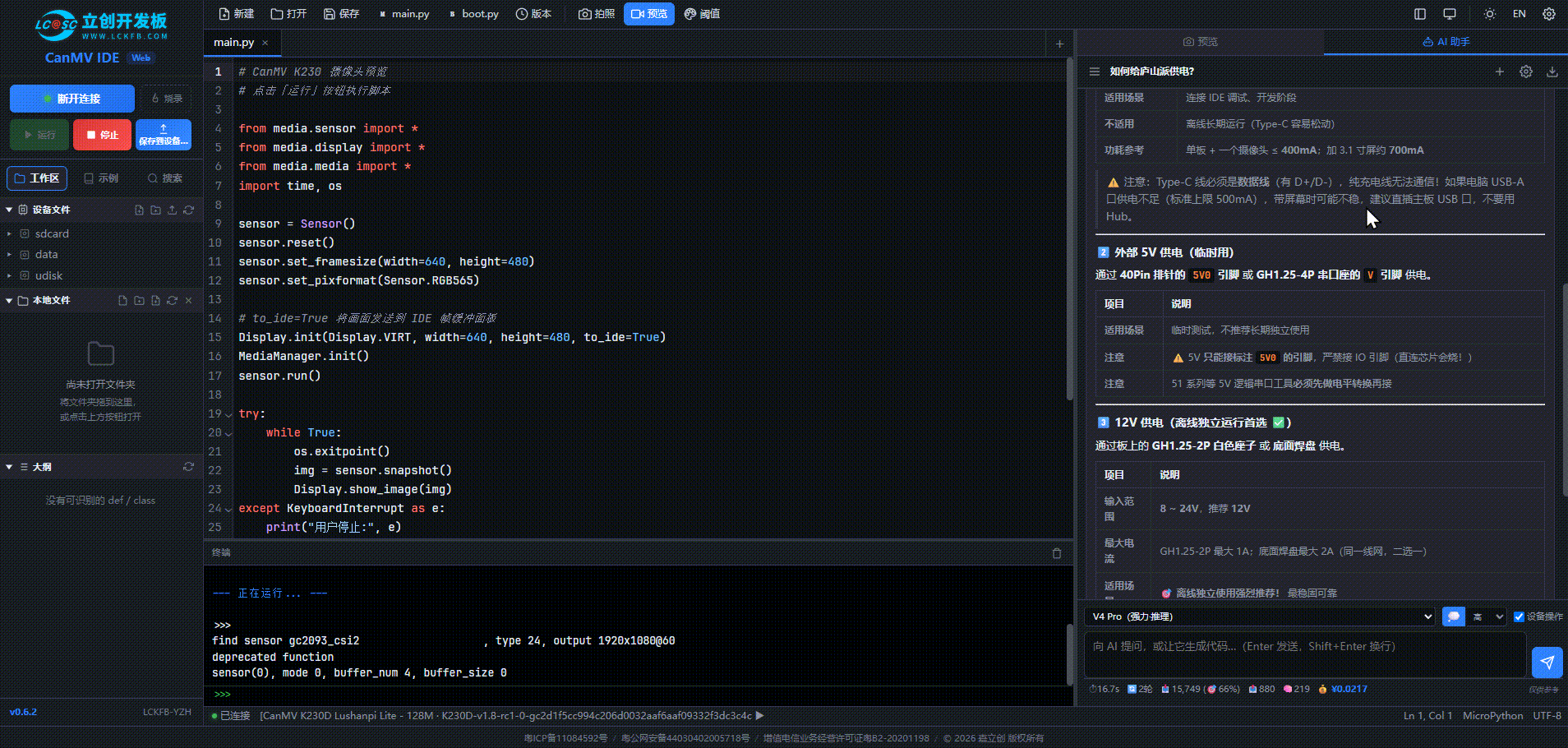Click the 烧录 flash firmware button
This screenshot has width=1568, height=748.
[167, 99]
